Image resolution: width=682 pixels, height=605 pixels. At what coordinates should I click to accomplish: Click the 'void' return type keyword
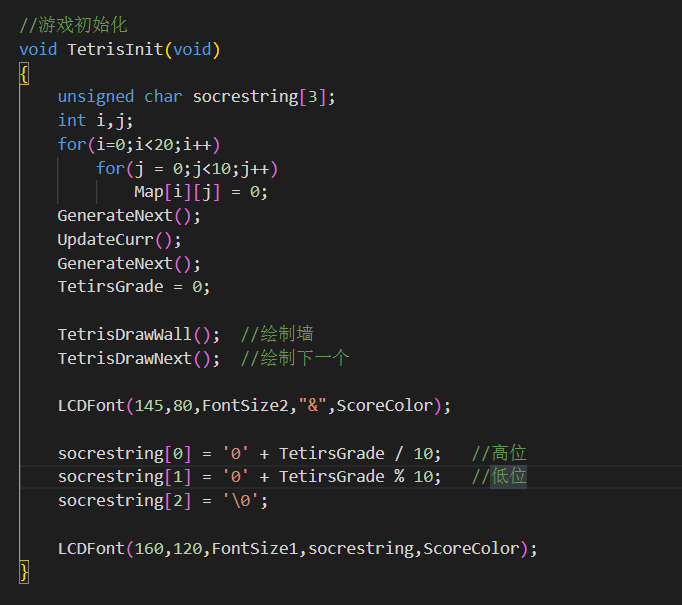point(38,49)
